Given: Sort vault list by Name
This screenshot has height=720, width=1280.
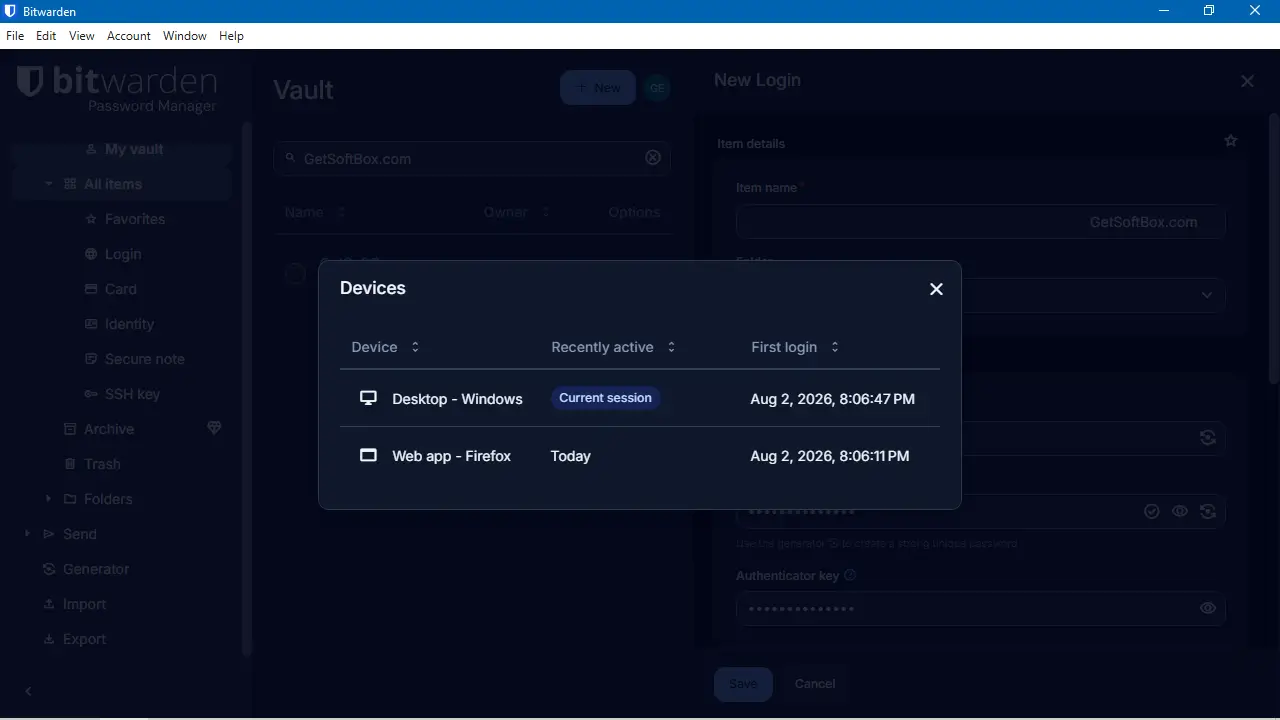Looking at the screenshot, I should pyautogui.click(x=314, y=212).
